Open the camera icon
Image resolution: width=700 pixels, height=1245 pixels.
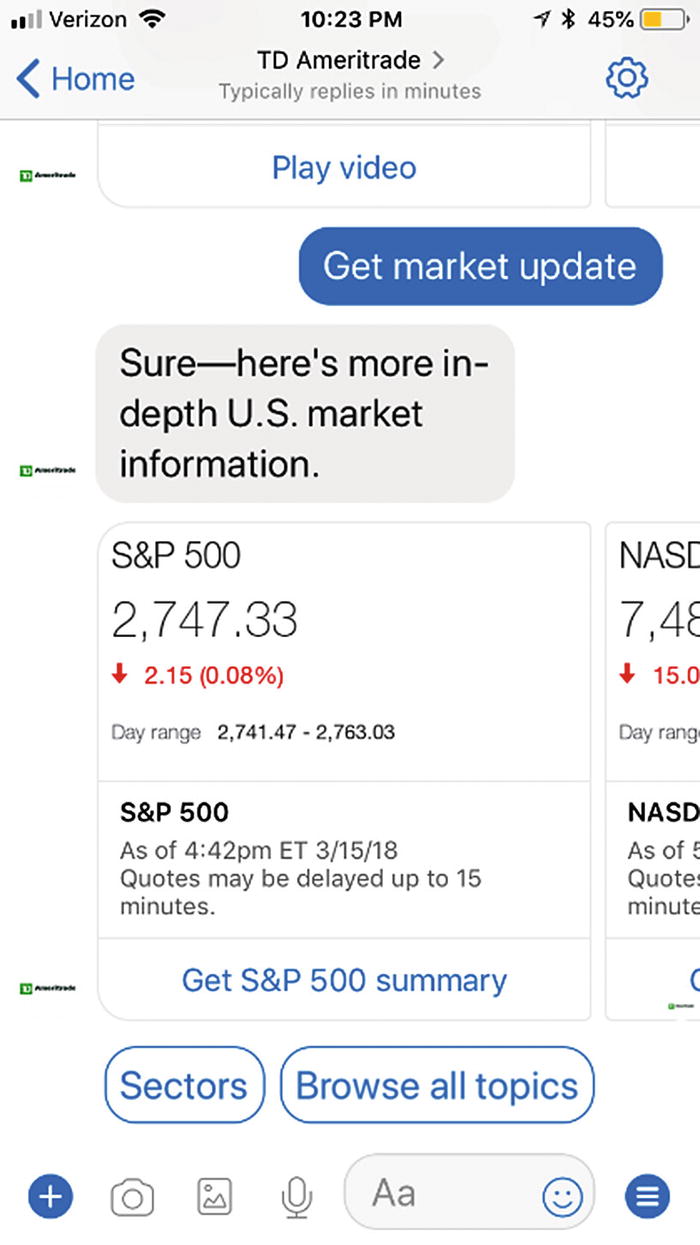point(132,1196)
